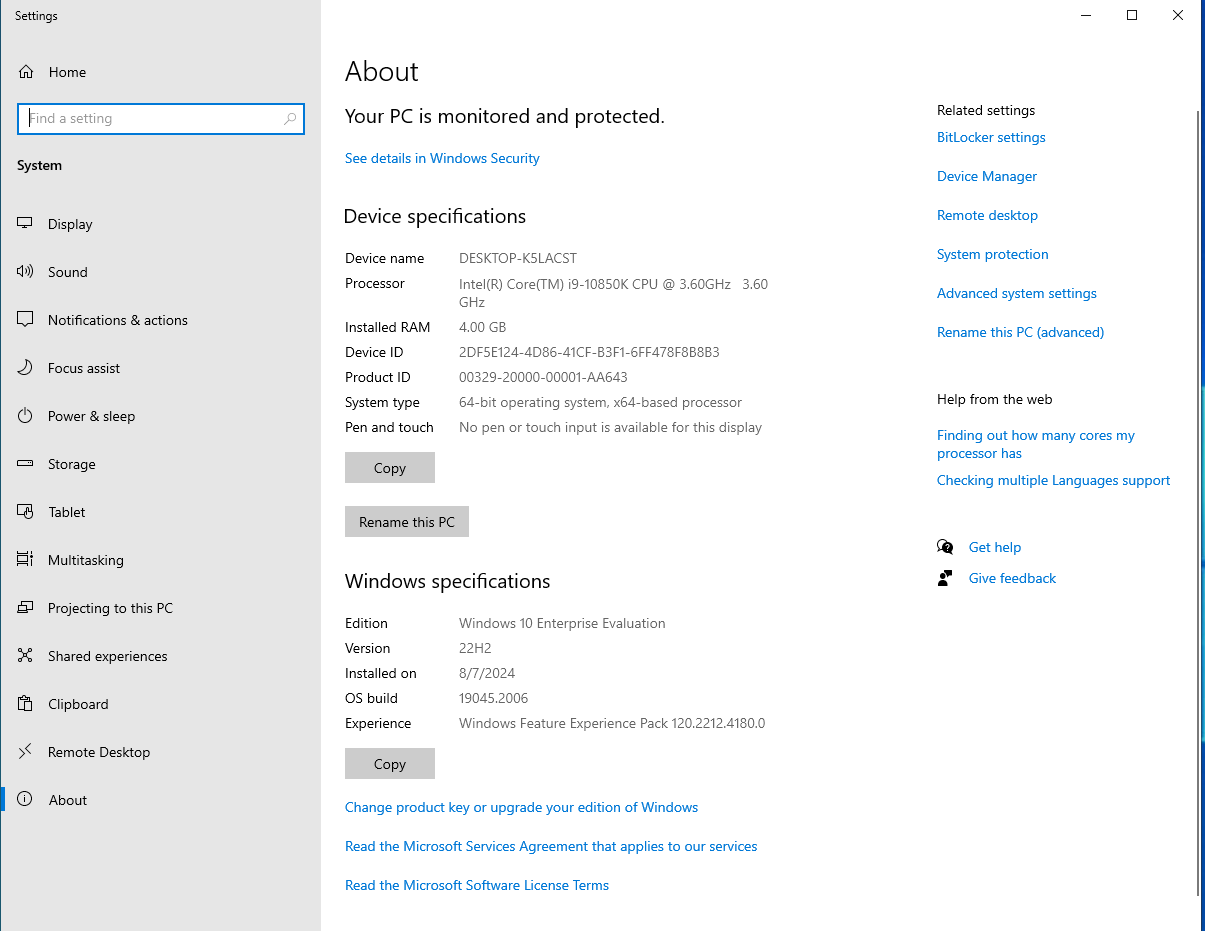Click the Multitasking icon
The image size is (1205, 931).
26,560
